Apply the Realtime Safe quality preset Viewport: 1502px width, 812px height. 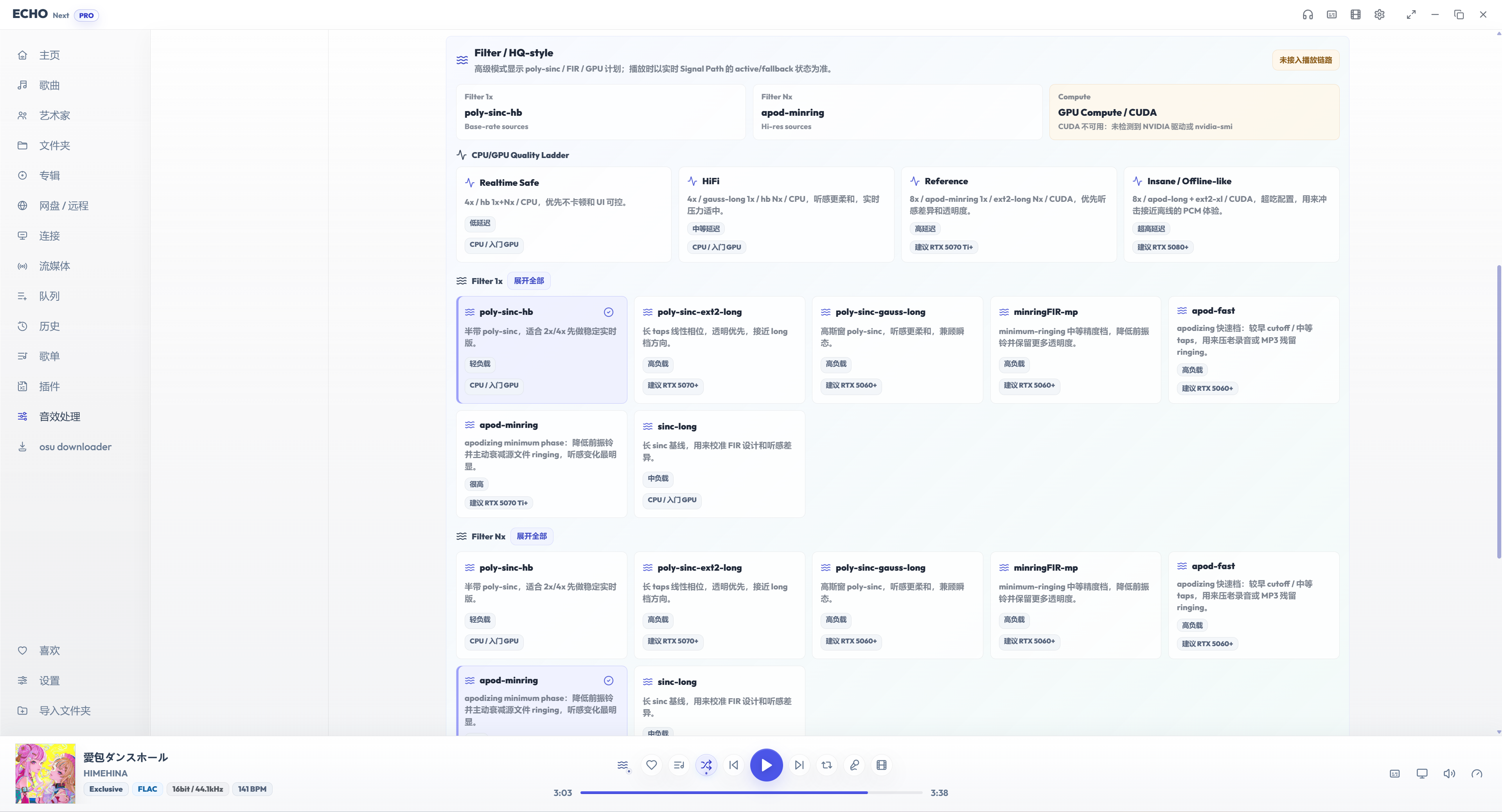pyautogui.click(x=564, y=214)
